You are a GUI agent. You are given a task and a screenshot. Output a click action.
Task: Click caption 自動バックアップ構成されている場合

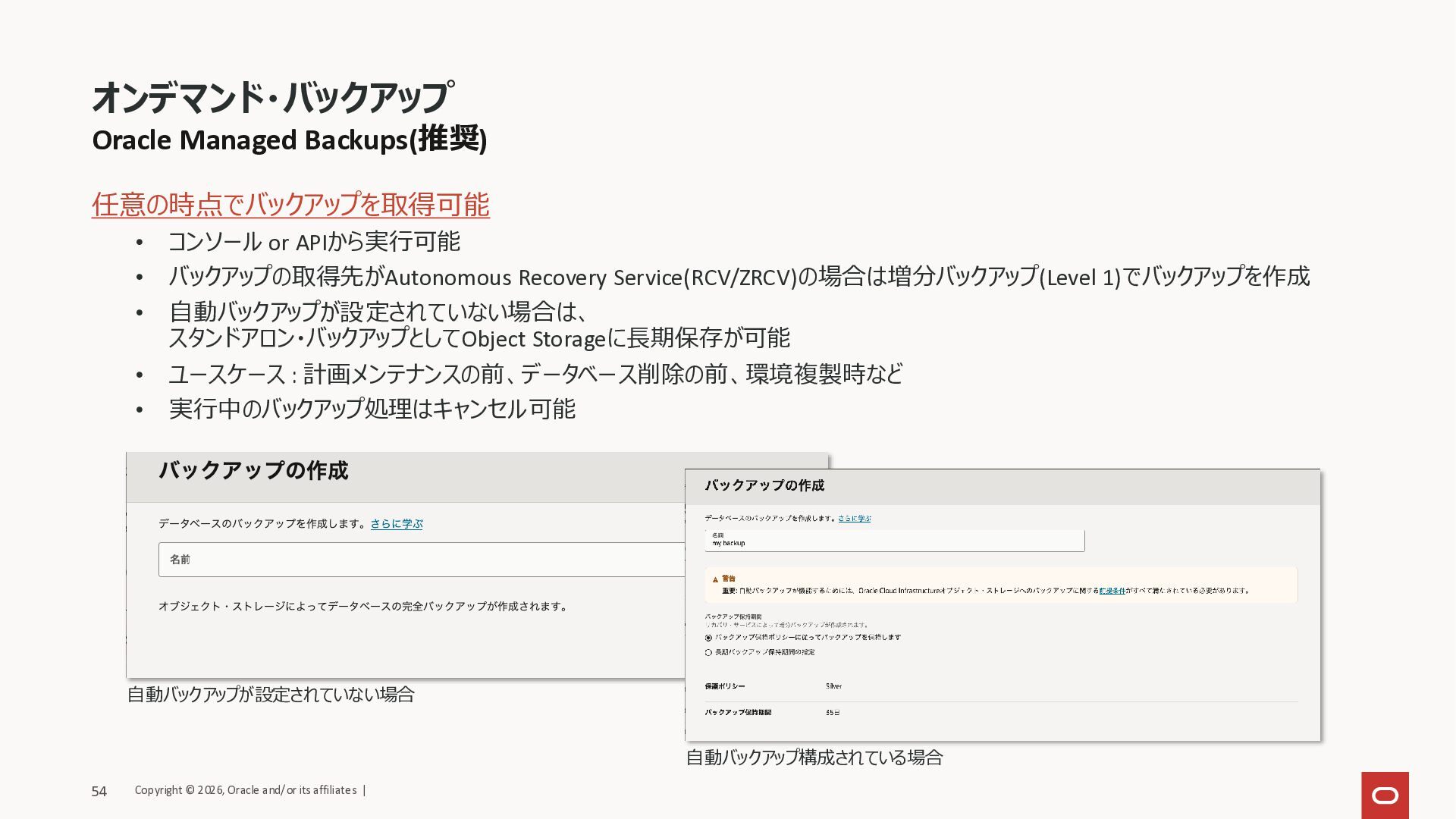click(x=814, y=757)
